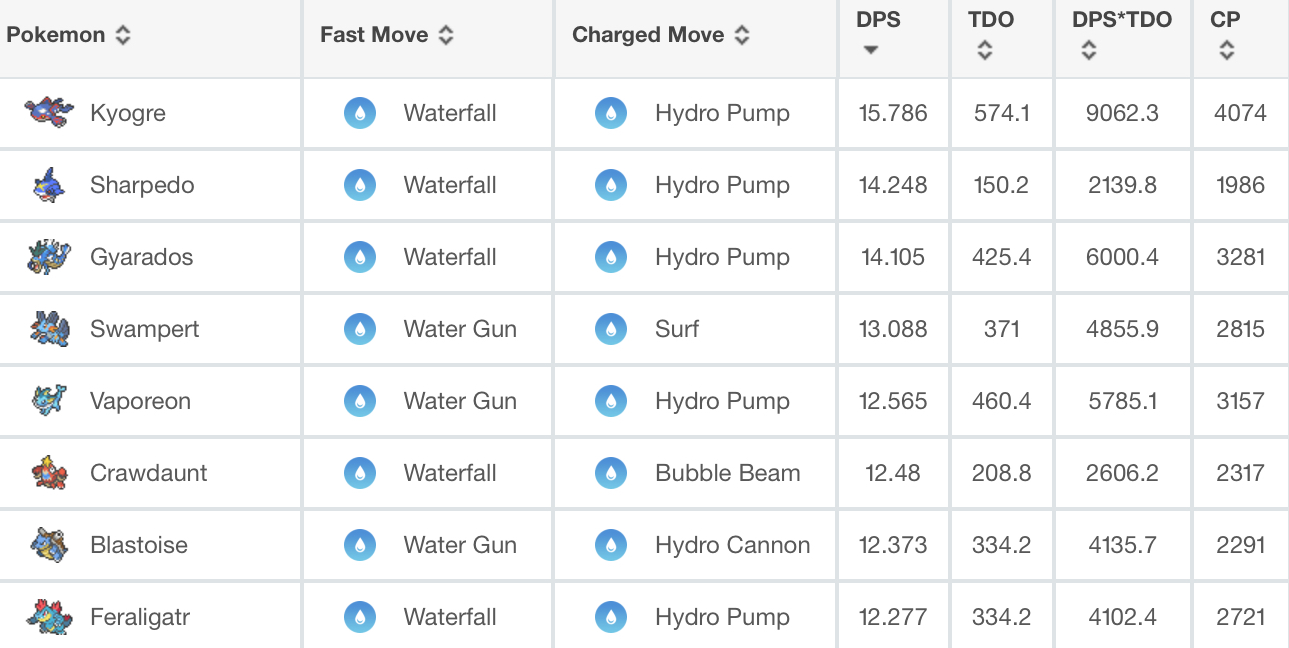Click Kyogre's 4074 CP cell

point(1240,113)
